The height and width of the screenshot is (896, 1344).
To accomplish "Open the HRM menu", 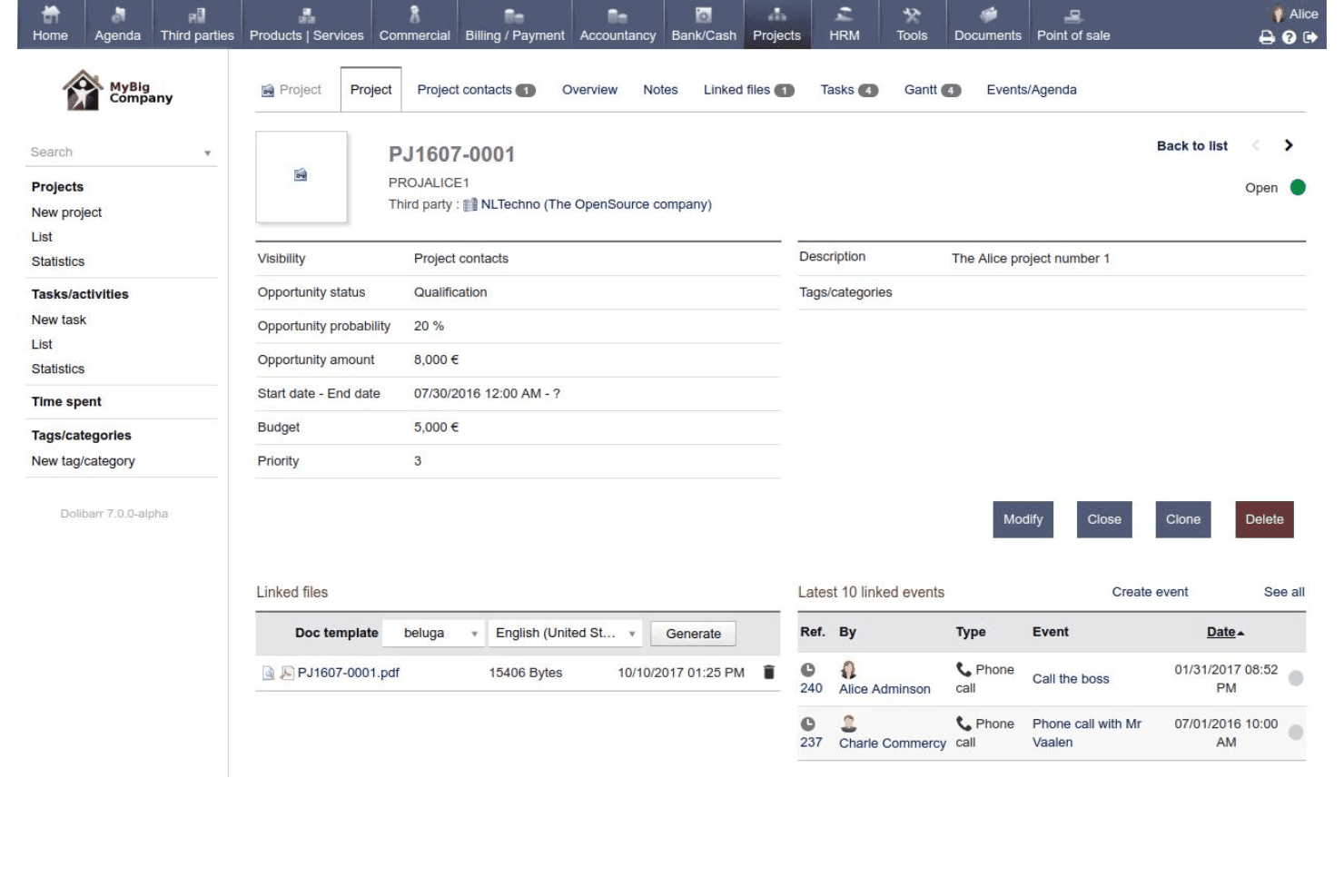I will [x=845, y=25].
